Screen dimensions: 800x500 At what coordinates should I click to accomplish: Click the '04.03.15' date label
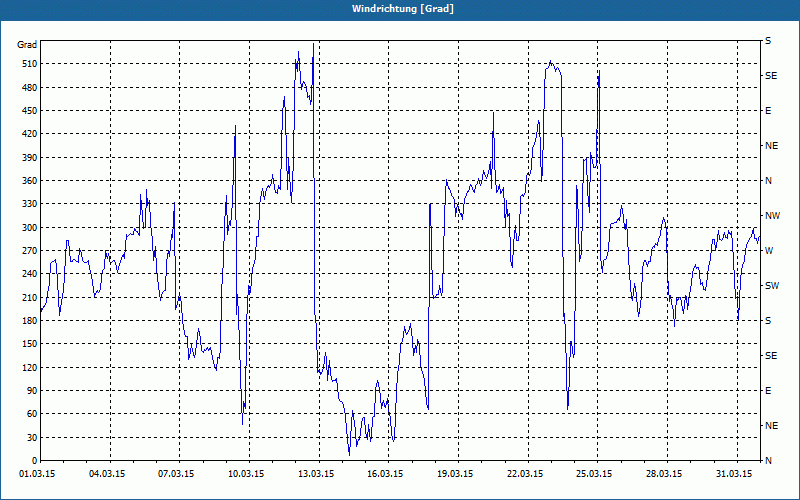pyautogui.click(x=107, y=474)
